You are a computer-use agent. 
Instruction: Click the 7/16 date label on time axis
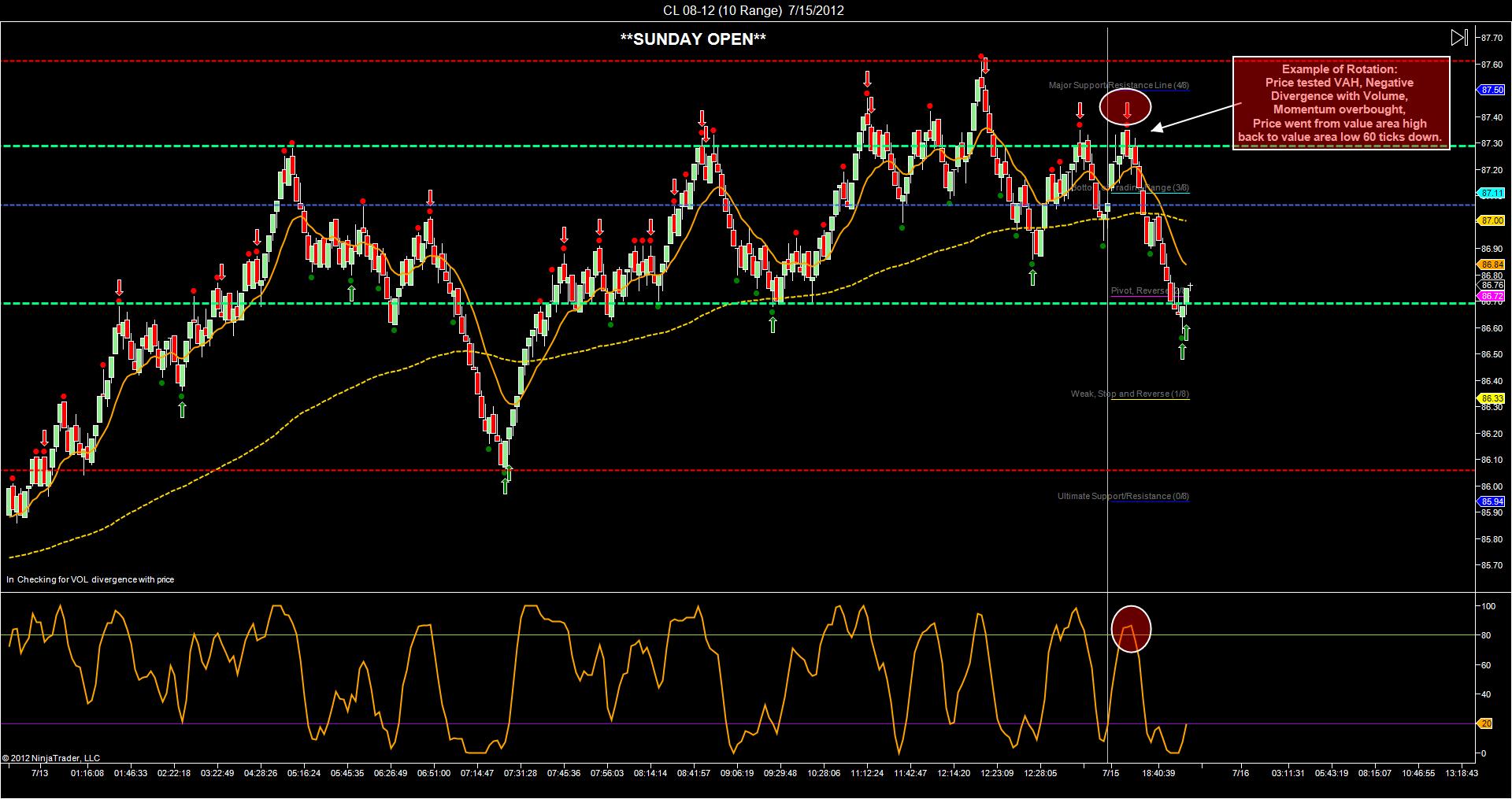click(x=1240, y=773)
